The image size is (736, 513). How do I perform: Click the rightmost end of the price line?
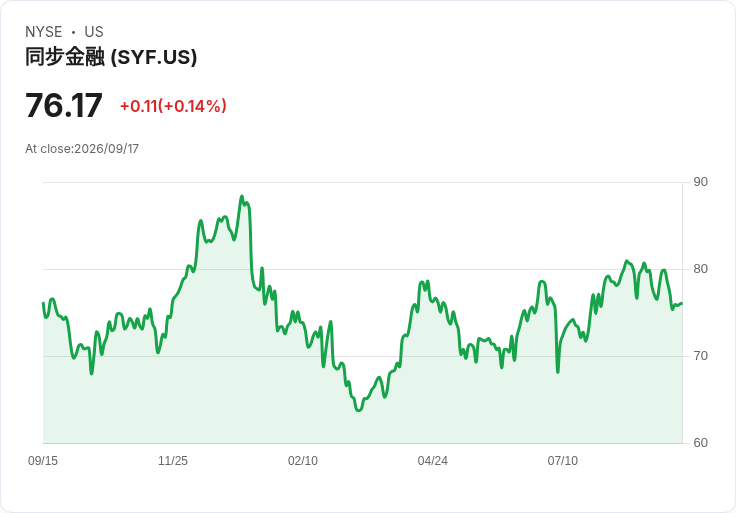[x=682, y=304]
